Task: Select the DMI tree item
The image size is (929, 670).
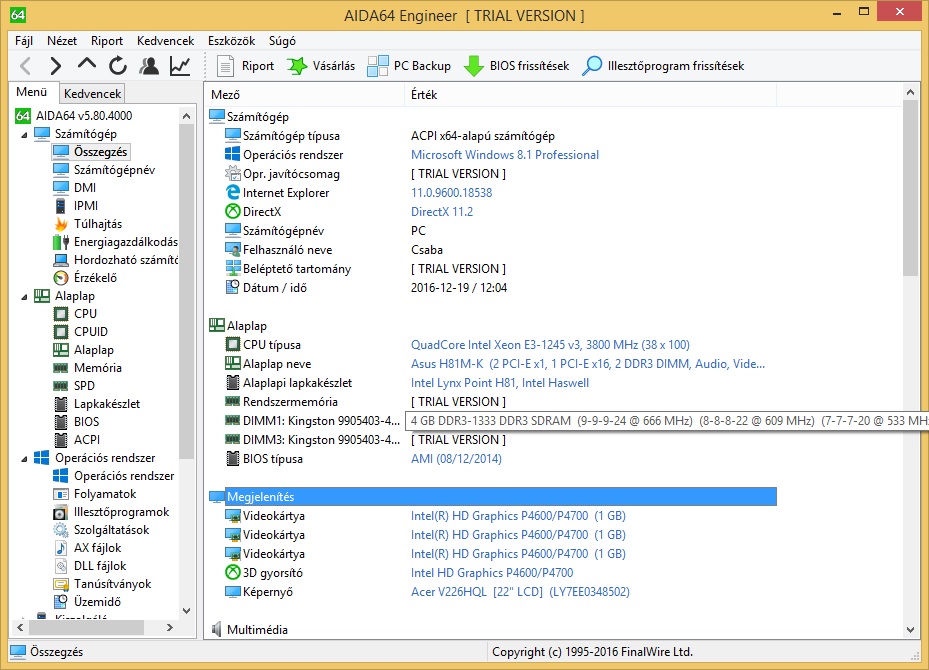Action: coord(85,188)
